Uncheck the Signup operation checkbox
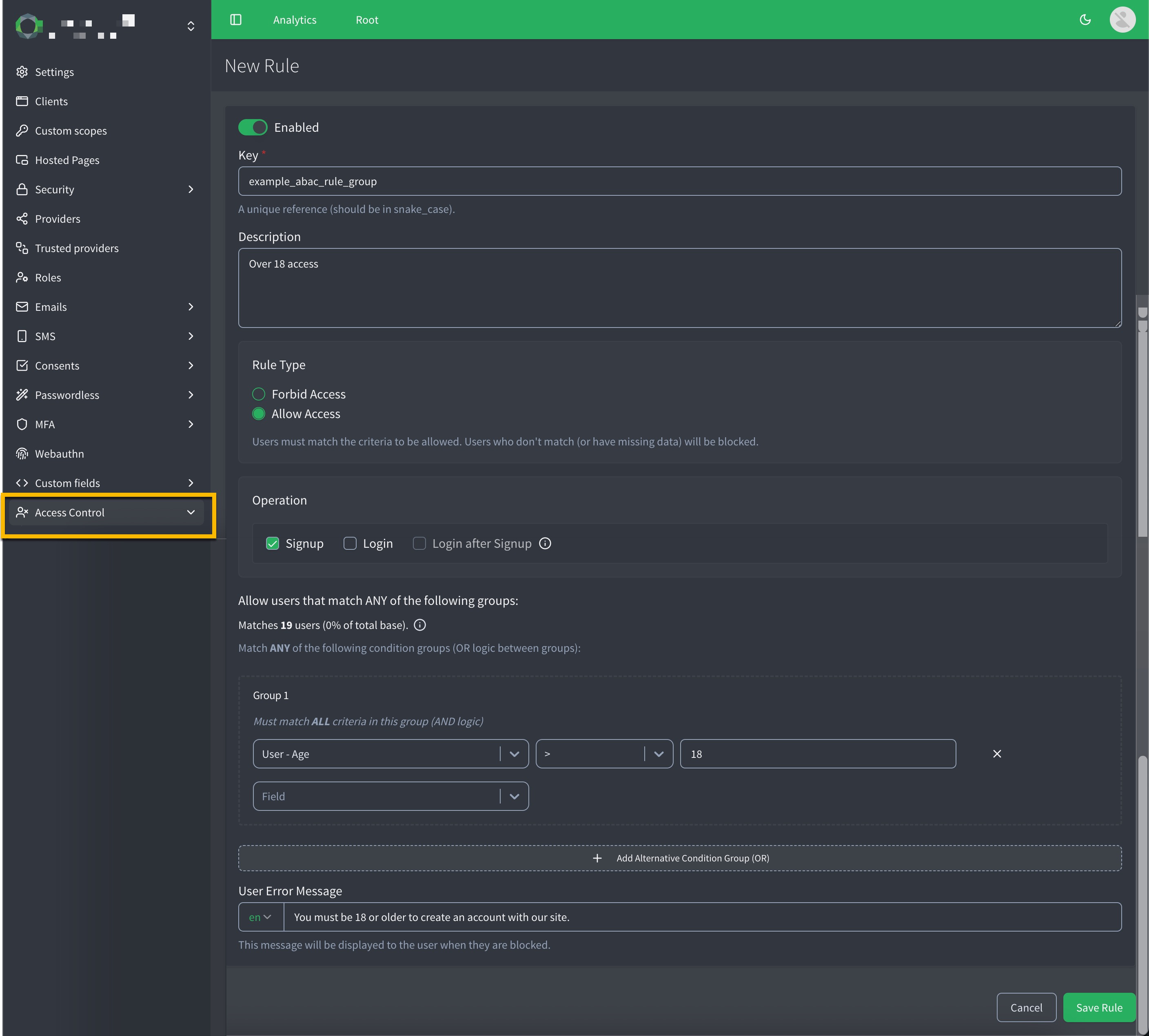 [x=273, y=544]
